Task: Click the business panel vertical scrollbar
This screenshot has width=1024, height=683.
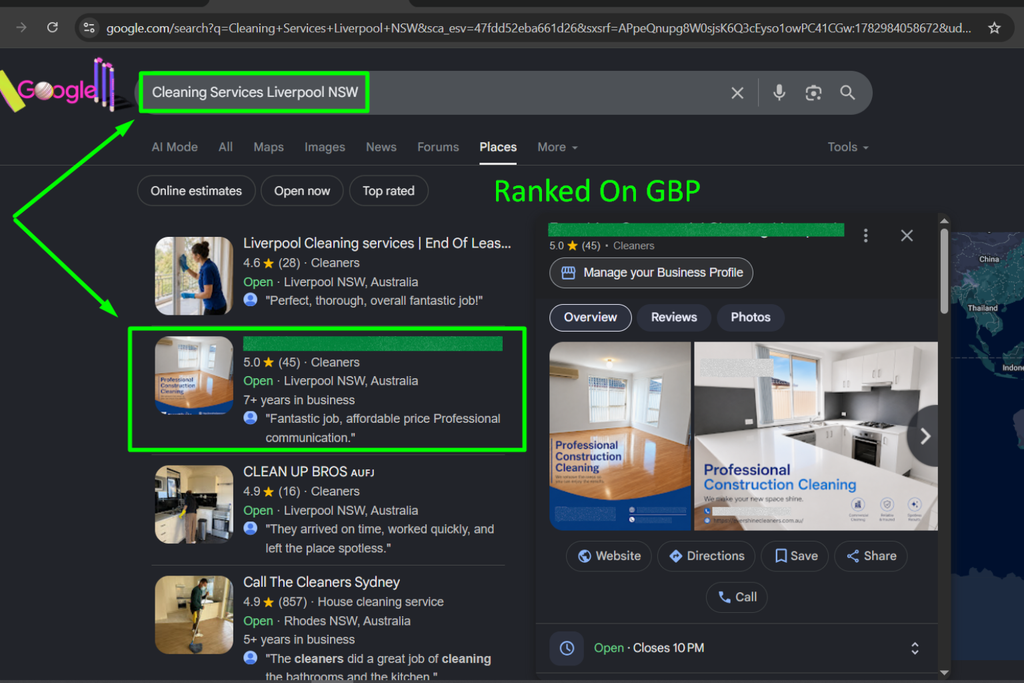Action: pyautogui.click(x=944, y=270)
